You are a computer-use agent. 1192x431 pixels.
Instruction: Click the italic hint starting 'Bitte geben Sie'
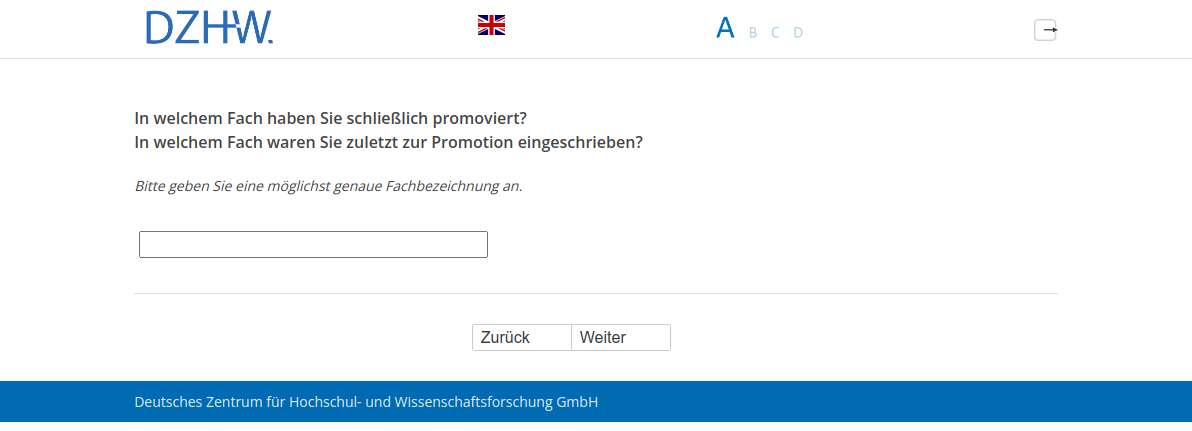(x=328, y=186)
